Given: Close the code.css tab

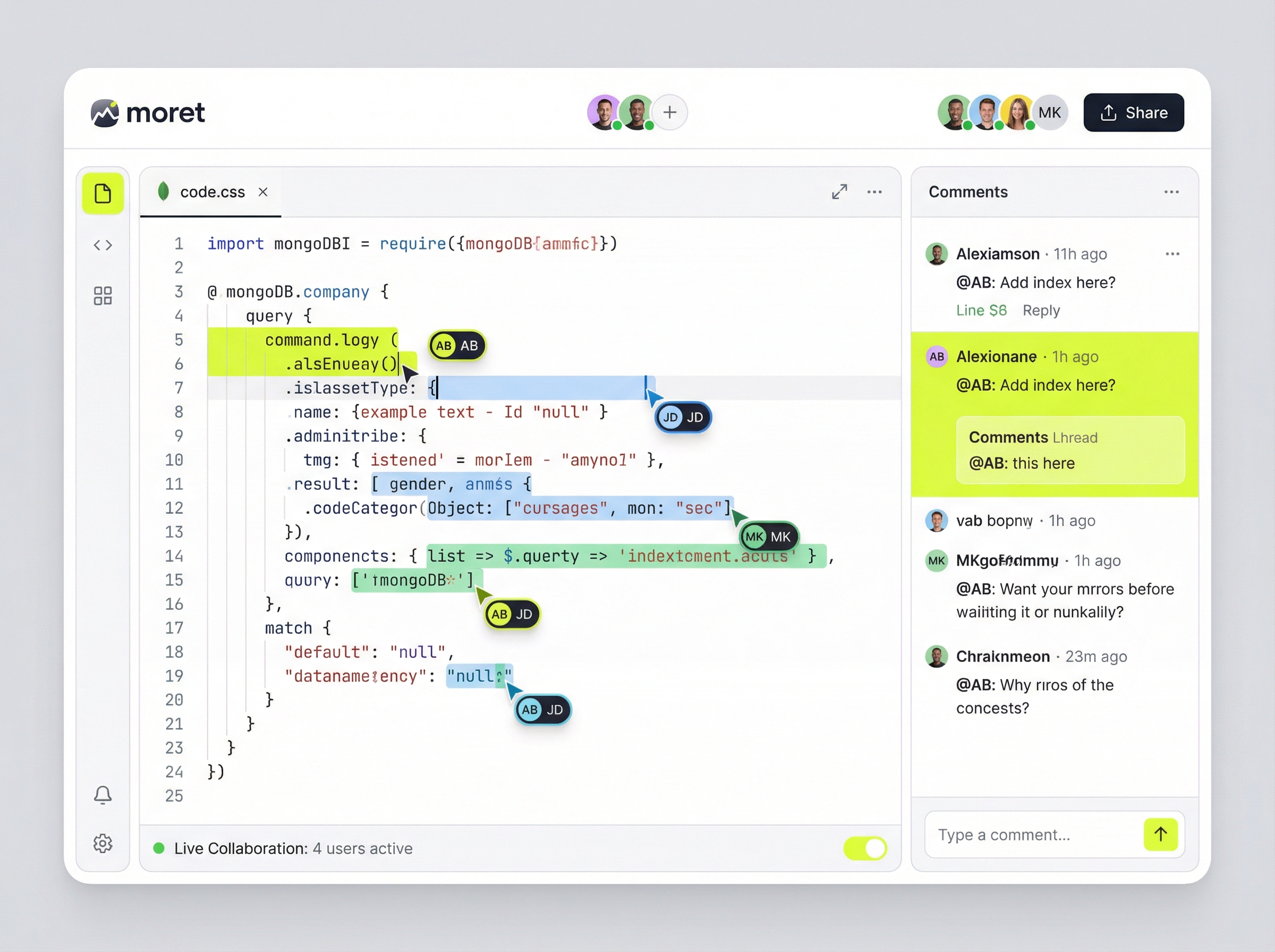Looking at the screenshot, I should [x=263, y=192].
